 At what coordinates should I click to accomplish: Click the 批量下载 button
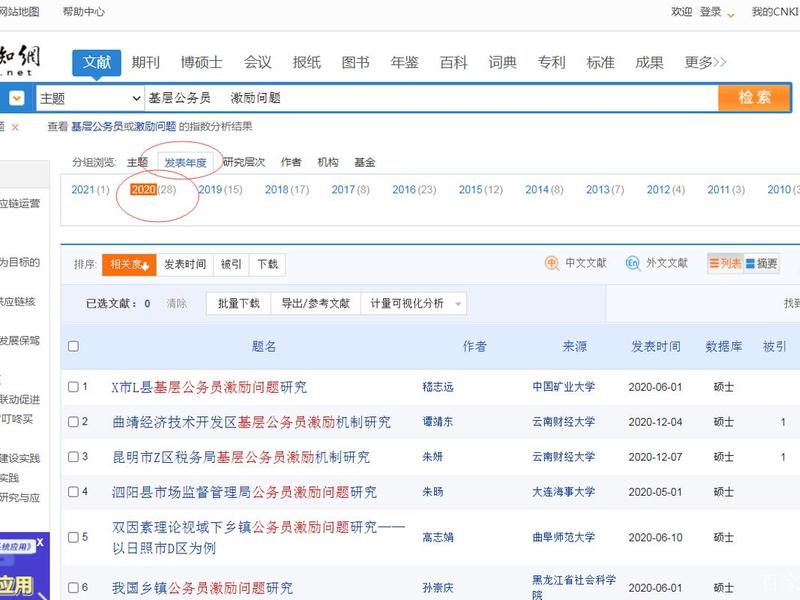pyautogui.click(x=238, y=304)
